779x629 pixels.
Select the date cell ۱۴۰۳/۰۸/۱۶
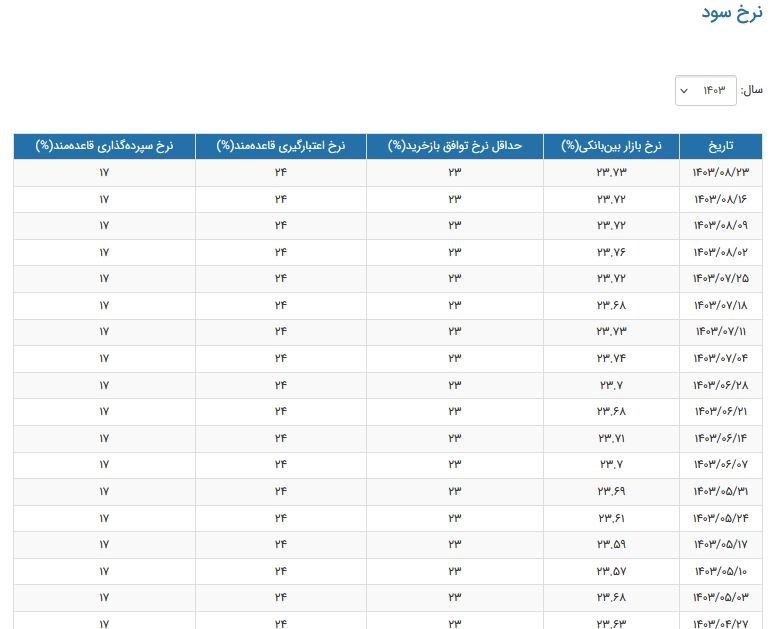(720, 199)
